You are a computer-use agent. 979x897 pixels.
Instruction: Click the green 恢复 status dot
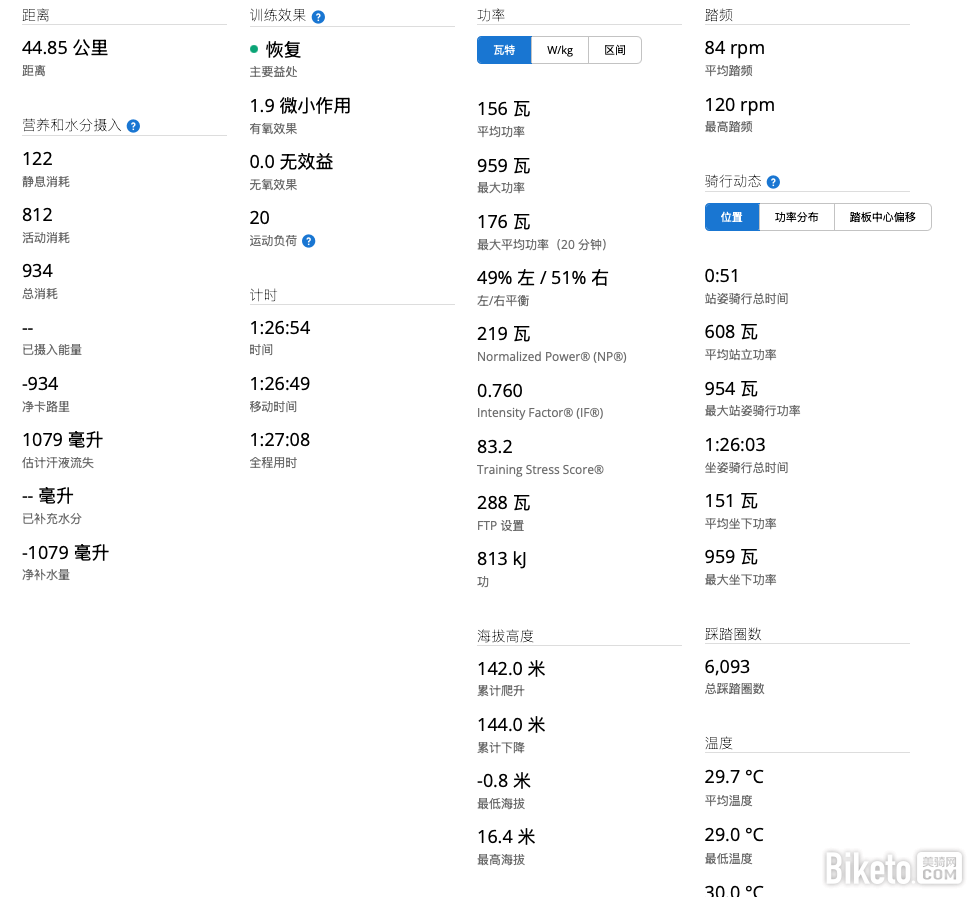click(x=254, y=49)
